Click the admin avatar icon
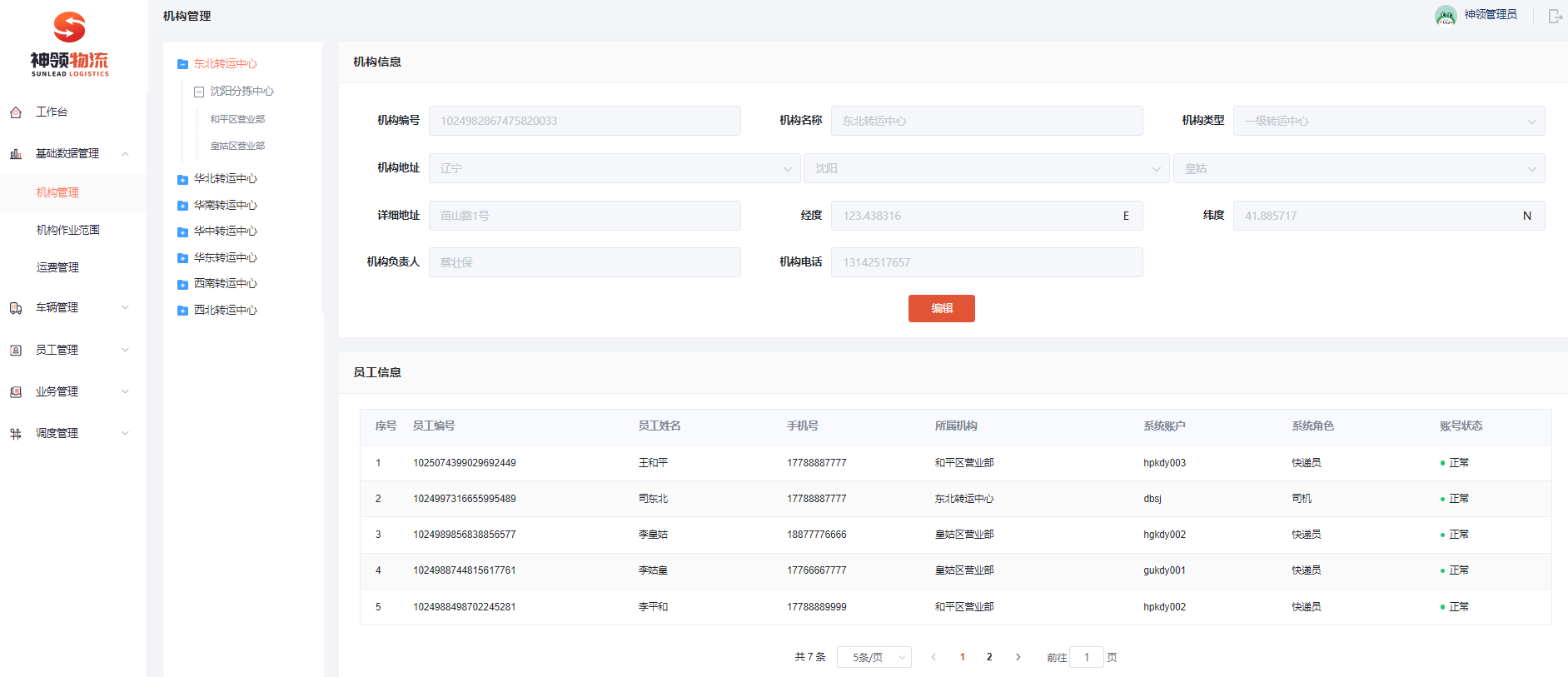The width and height of the screenshot is (1568, 677). tap(1445, 16)
